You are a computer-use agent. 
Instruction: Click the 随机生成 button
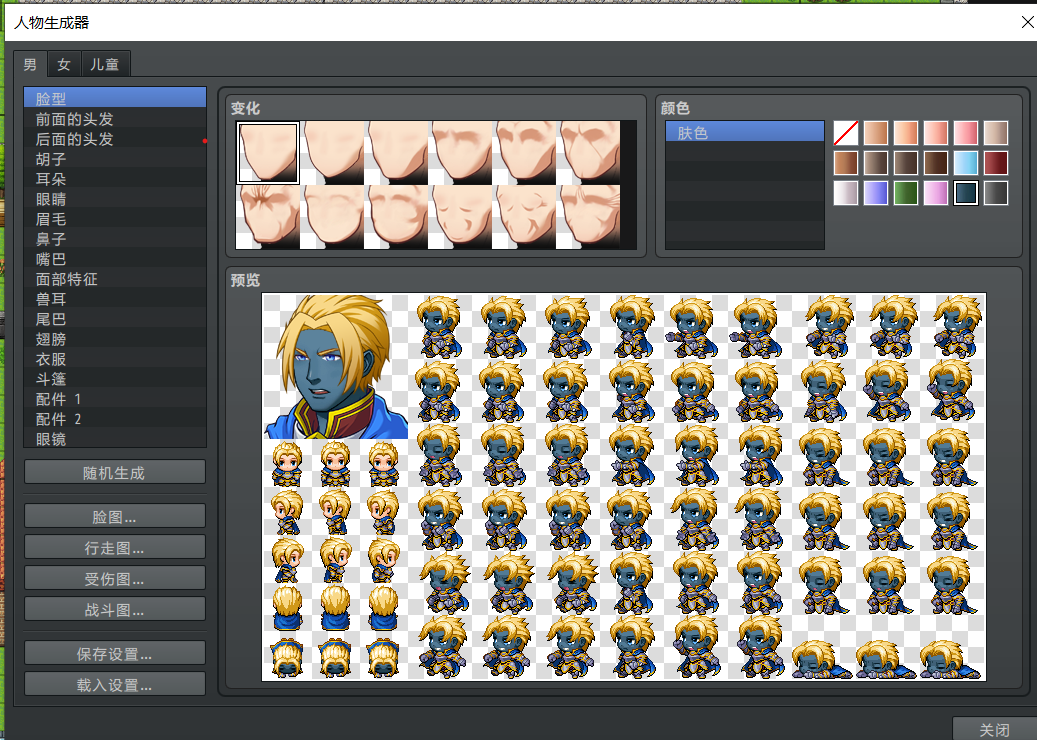point(114,472)
